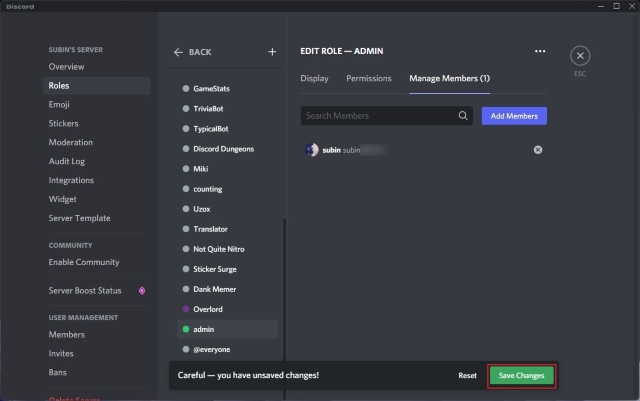Open Audit Log in sidebar
Screen dimensions: 640x401
coord(67,161)
